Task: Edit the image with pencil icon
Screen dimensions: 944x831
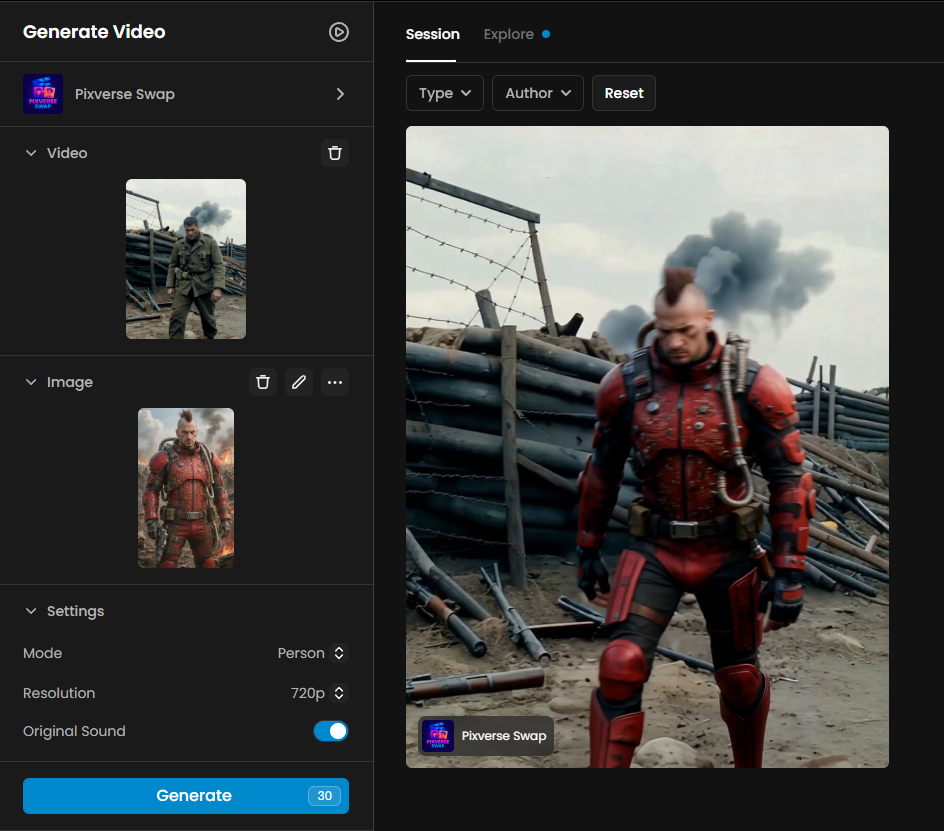Action: coord(299,382)
